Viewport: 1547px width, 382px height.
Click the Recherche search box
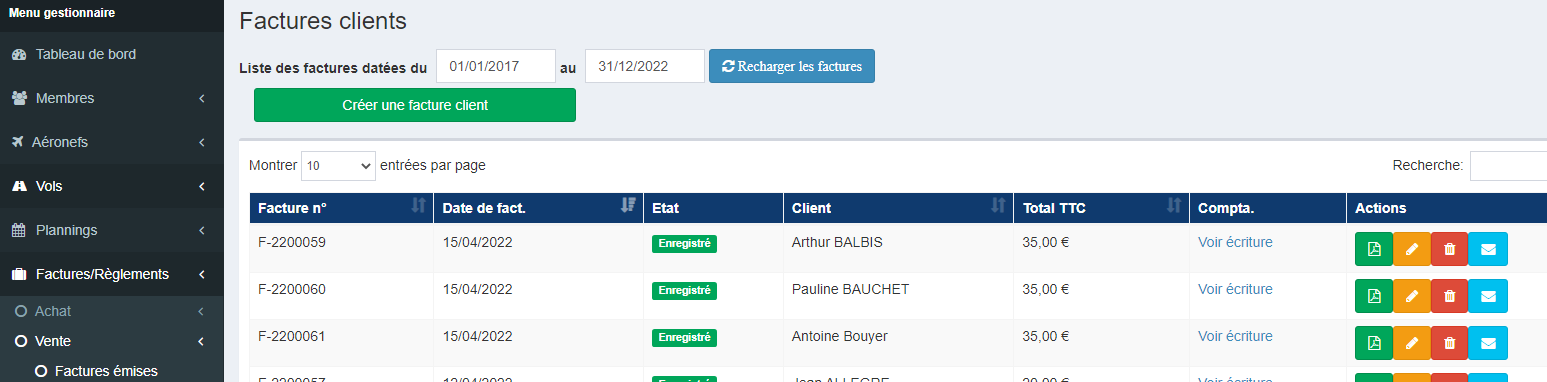point(1508,165)
